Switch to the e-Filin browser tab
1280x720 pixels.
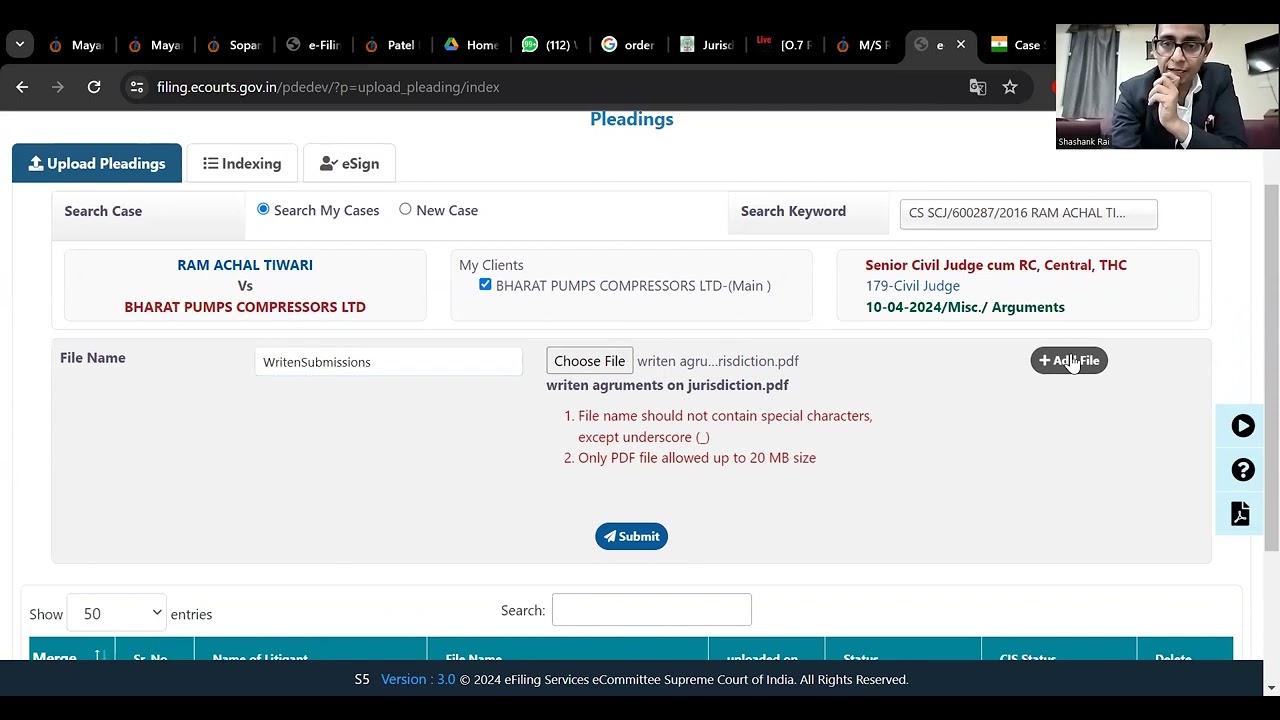313,45
